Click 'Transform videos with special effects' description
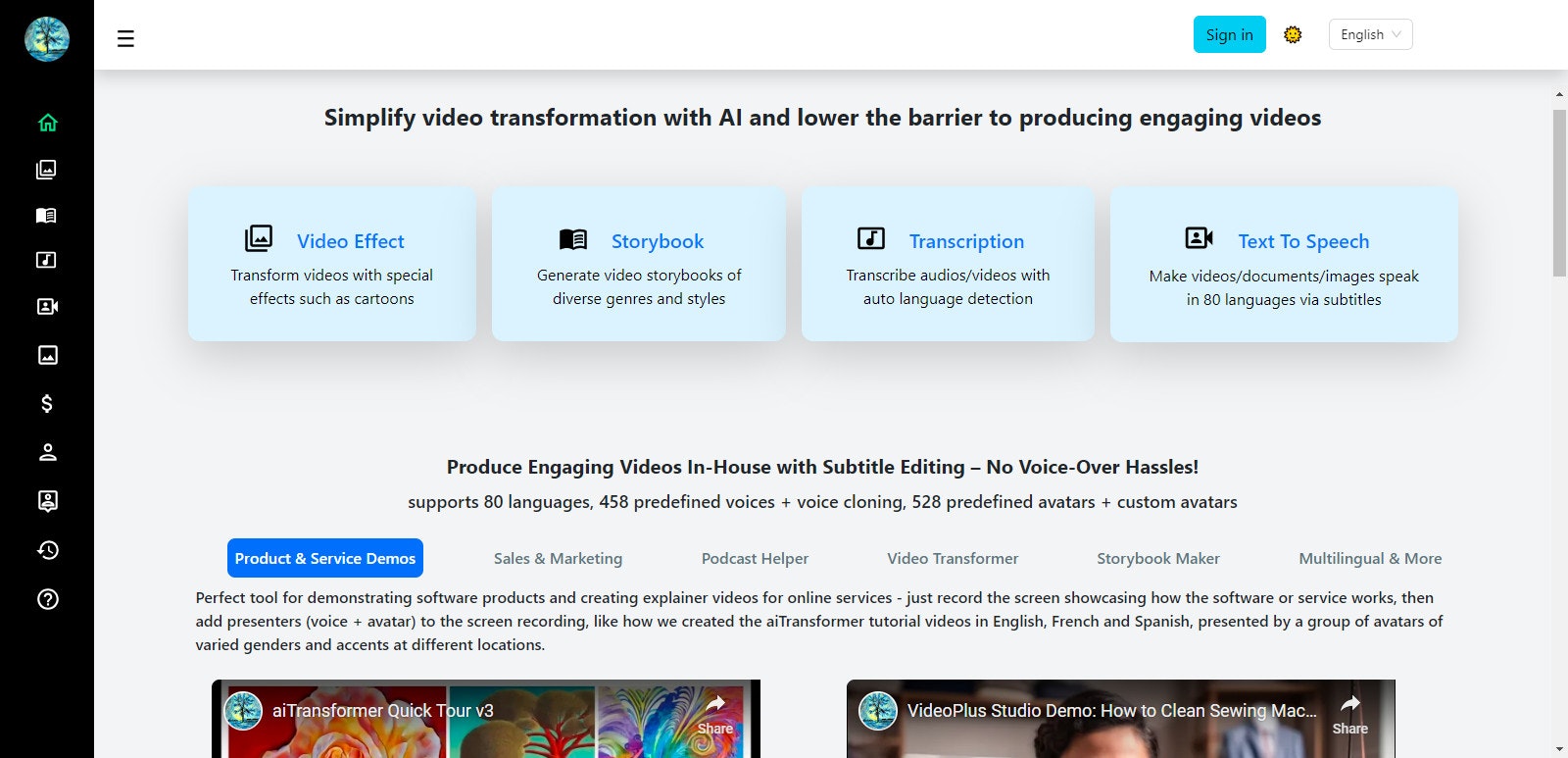 (332, 287)
